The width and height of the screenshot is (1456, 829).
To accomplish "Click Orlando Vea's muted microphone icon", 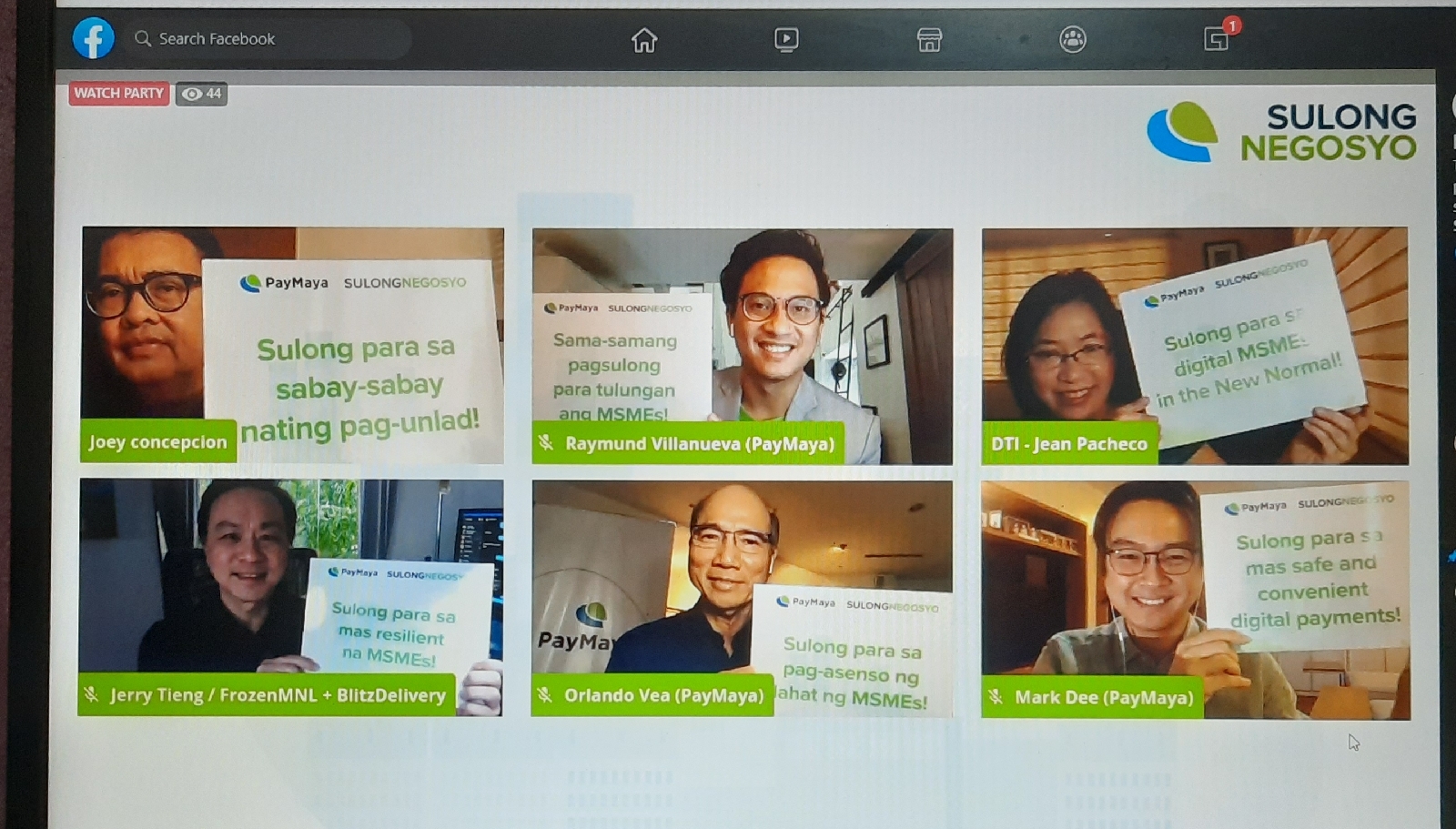I will point(544,695).
